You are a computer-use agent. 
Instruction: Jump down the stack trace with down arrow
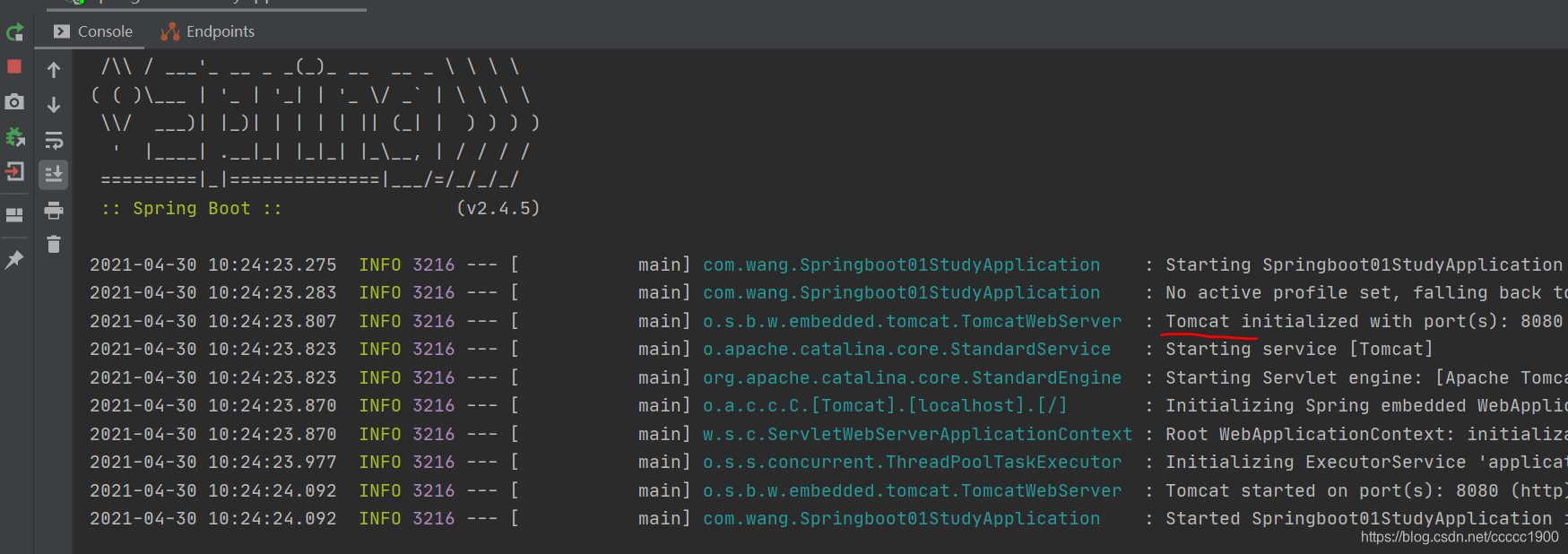click(54, 105)
